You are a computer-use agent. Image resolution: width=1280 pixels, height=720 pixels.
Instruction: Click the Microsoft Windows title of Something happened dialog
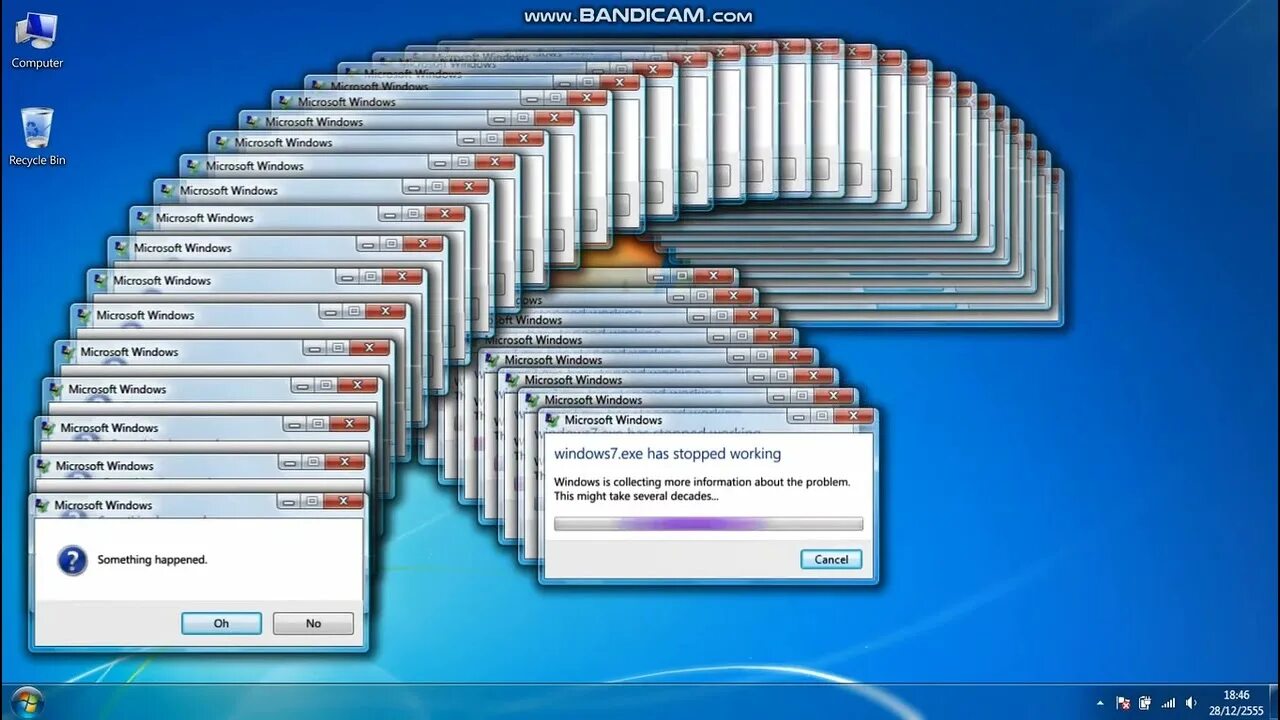103,505
